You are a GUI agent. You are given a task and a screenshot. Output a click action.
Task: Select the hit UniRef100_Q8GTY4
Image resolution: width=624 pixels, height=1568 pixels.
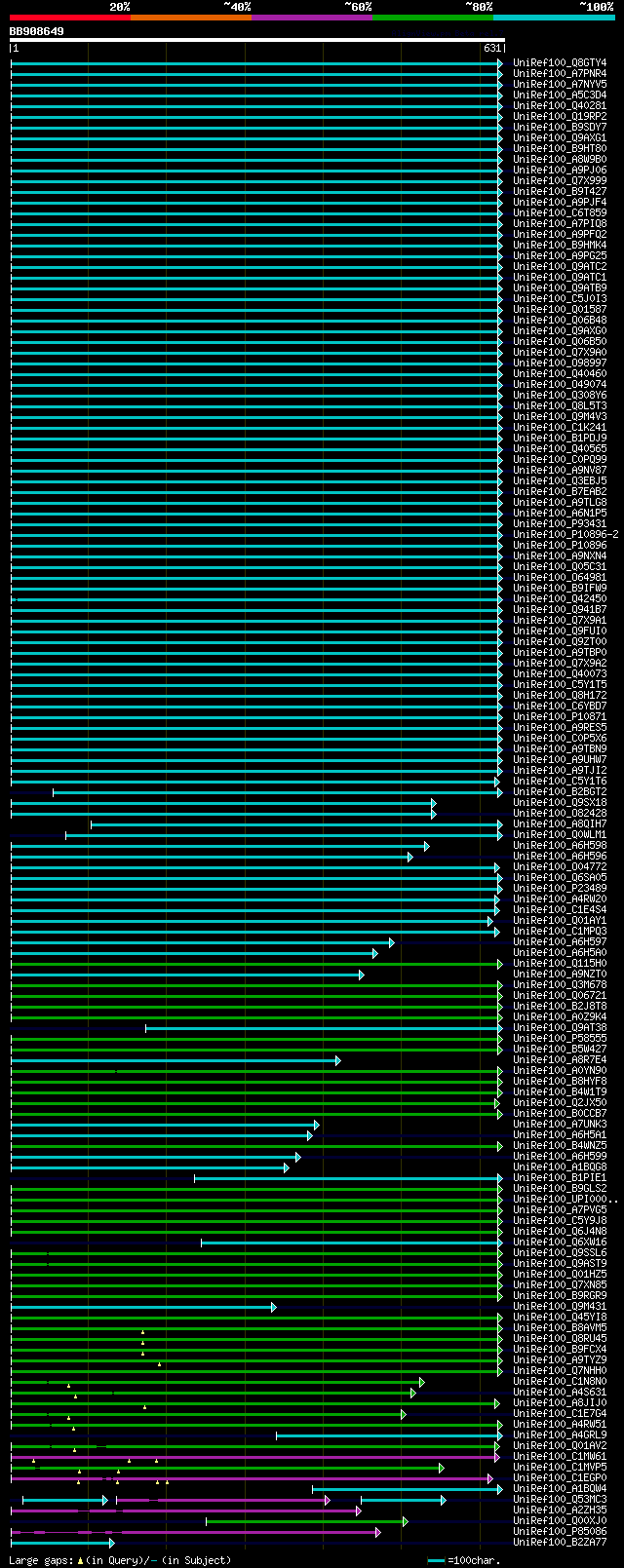[560, 63]
